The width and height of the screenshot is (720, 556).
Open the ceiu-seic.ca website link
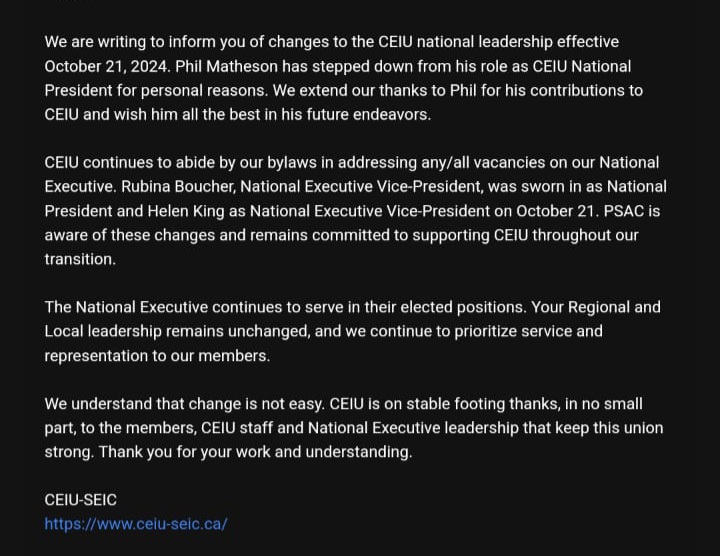coord(136,523)
